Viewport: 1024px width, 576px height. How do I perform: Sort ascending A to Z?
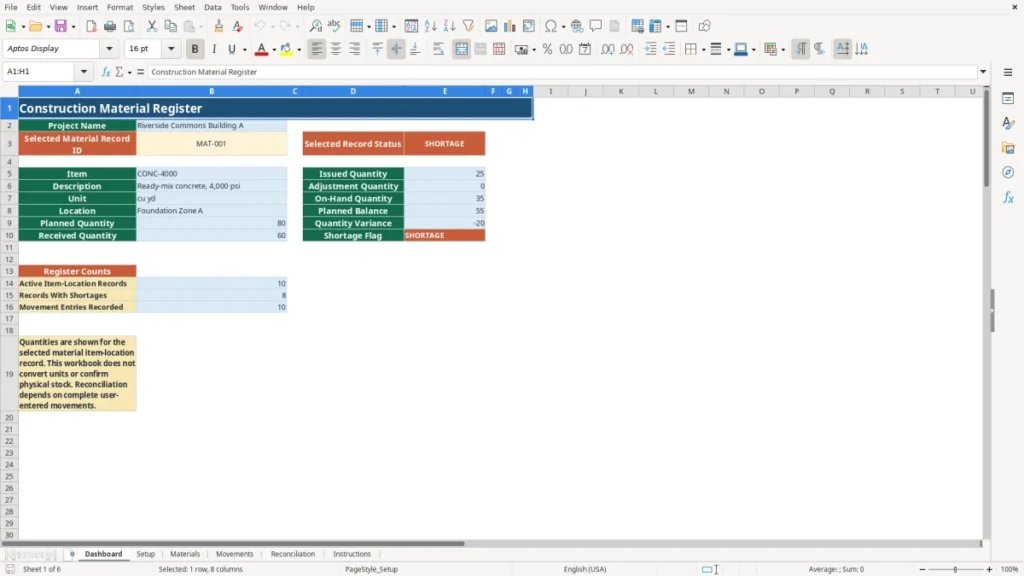(430, 26)
